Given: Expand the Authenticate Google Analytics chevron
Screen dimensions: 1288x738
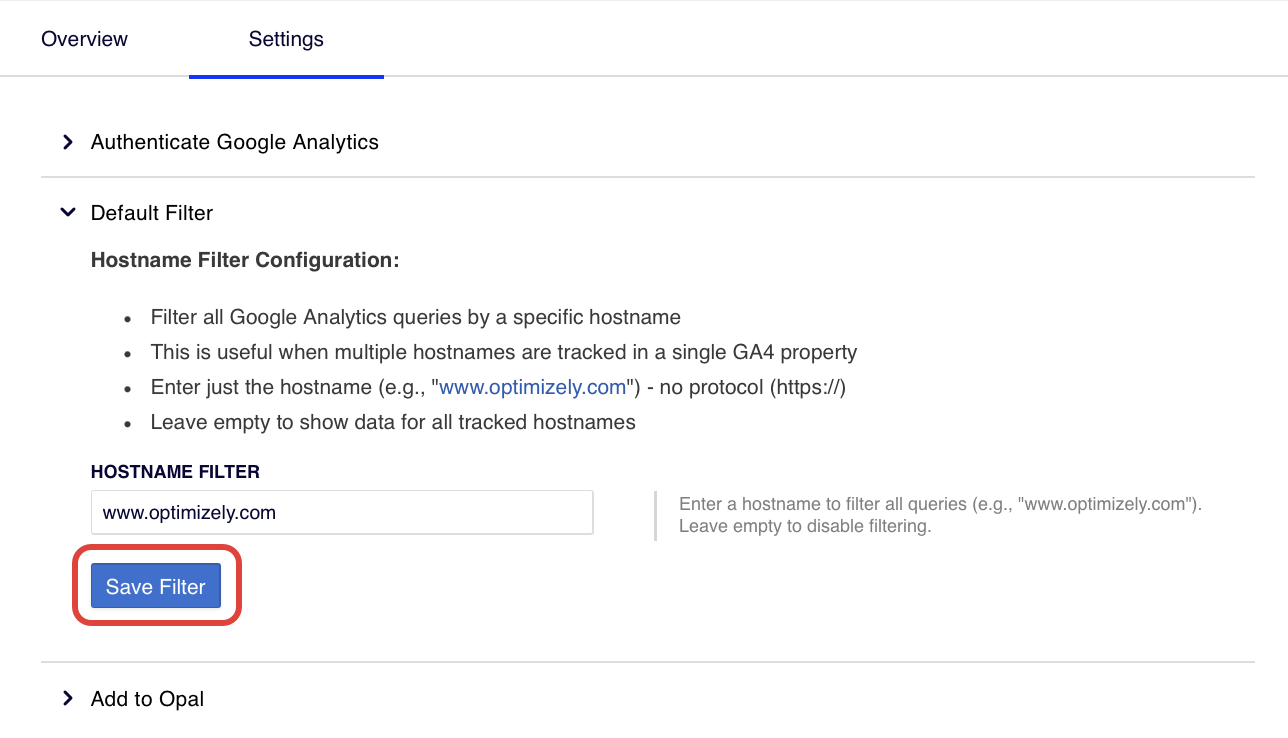Looking at the screenshot, I should pyautogui.click(x=68, y=142).
